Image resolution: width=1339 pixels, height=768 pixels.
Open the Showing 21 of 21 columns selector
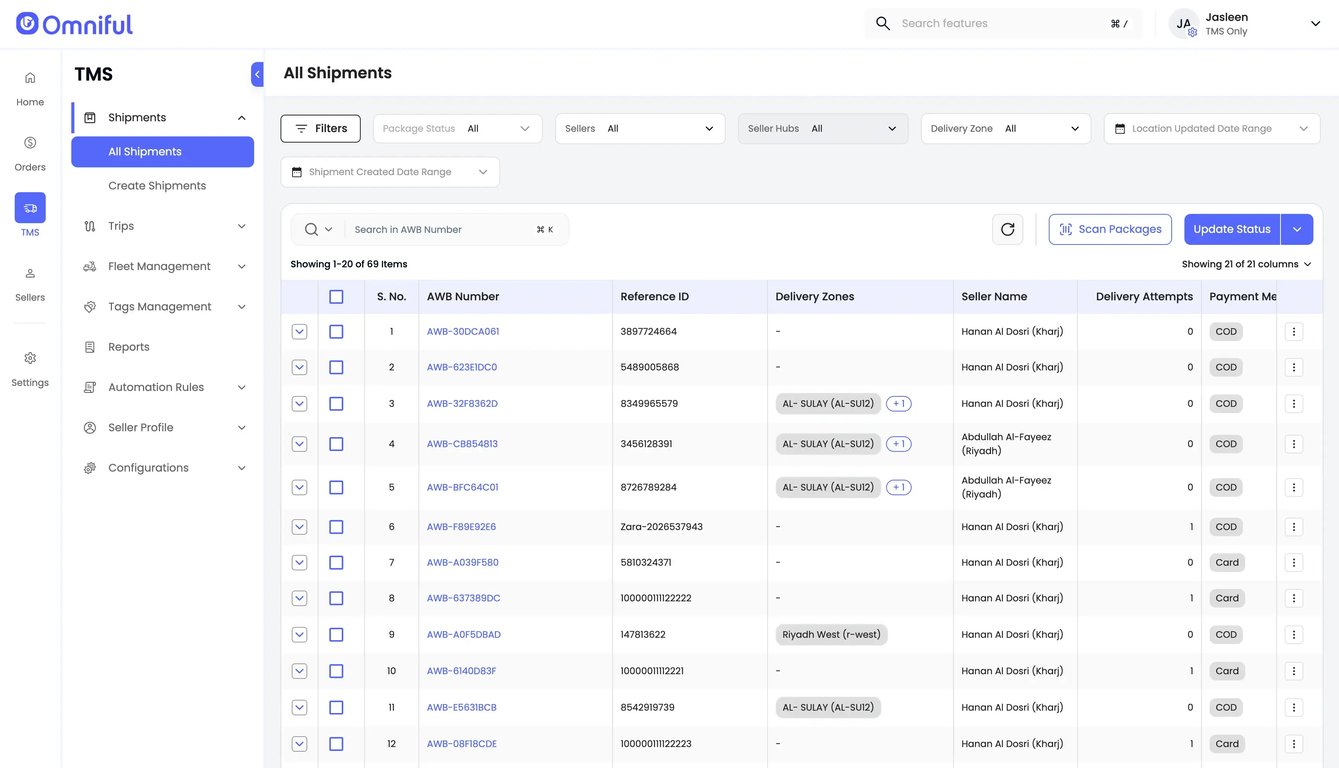click(1247, 265)
